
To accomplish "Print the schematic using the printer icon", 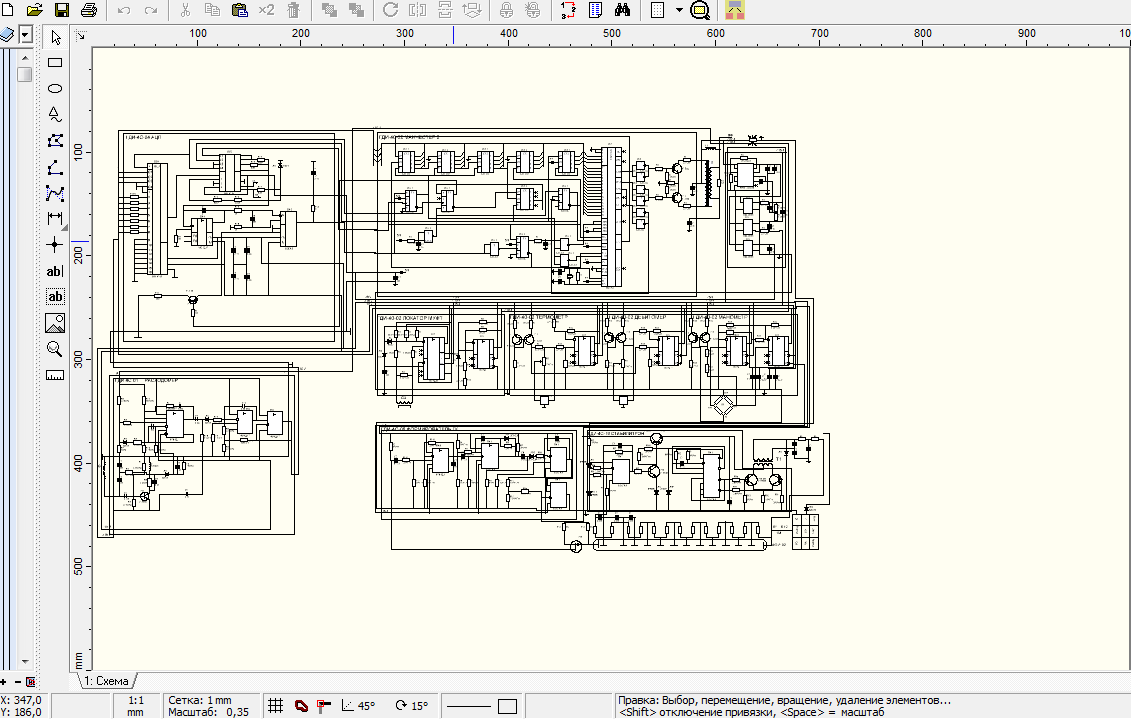I will (89, 9).
